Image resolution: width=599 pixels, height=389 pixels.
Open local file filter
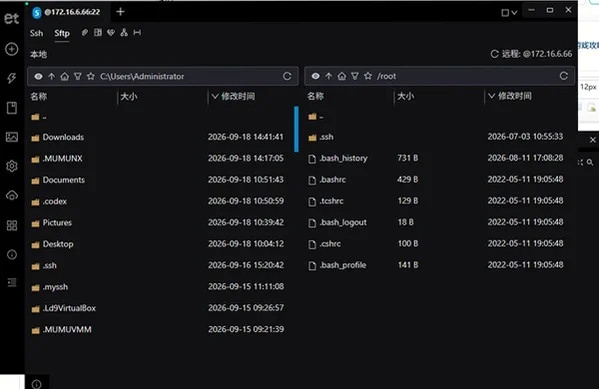point(78,76)
